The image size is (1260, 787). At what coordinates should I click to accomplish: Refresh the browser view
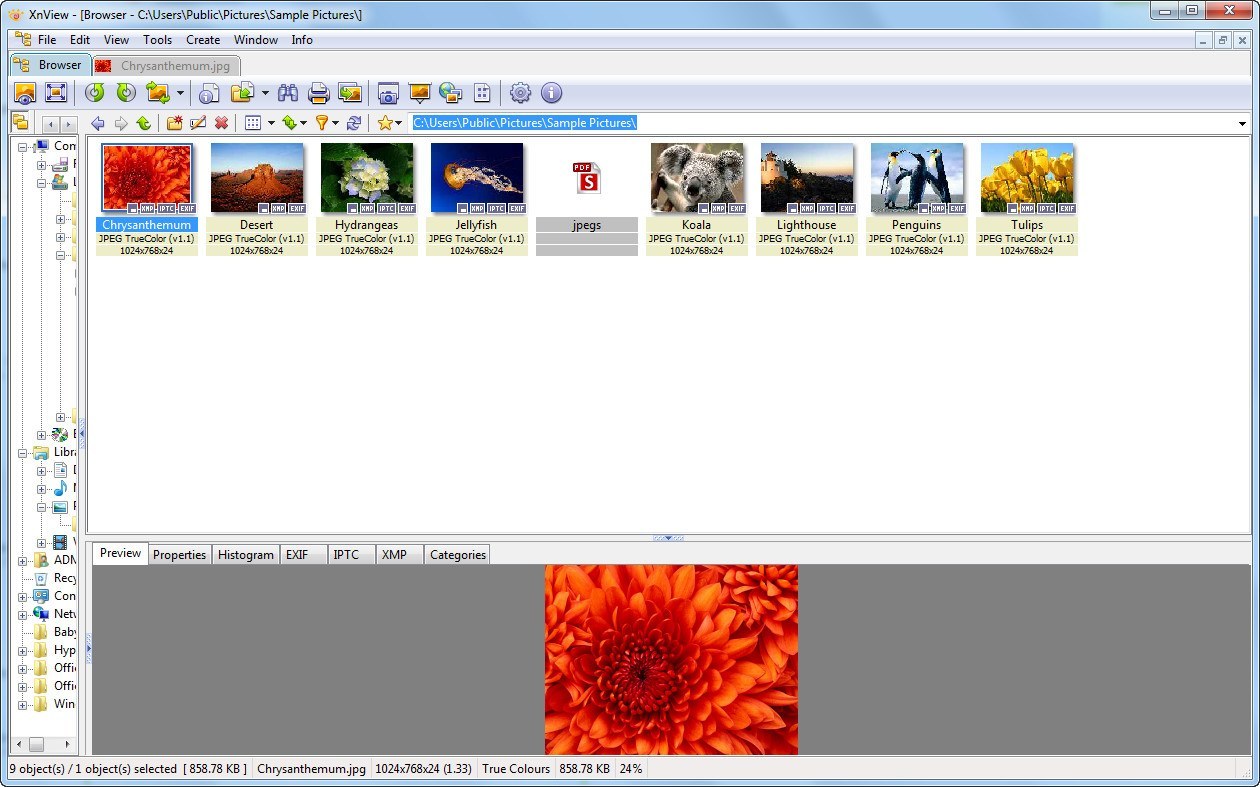pyautogui.click(x=354, y=122)
